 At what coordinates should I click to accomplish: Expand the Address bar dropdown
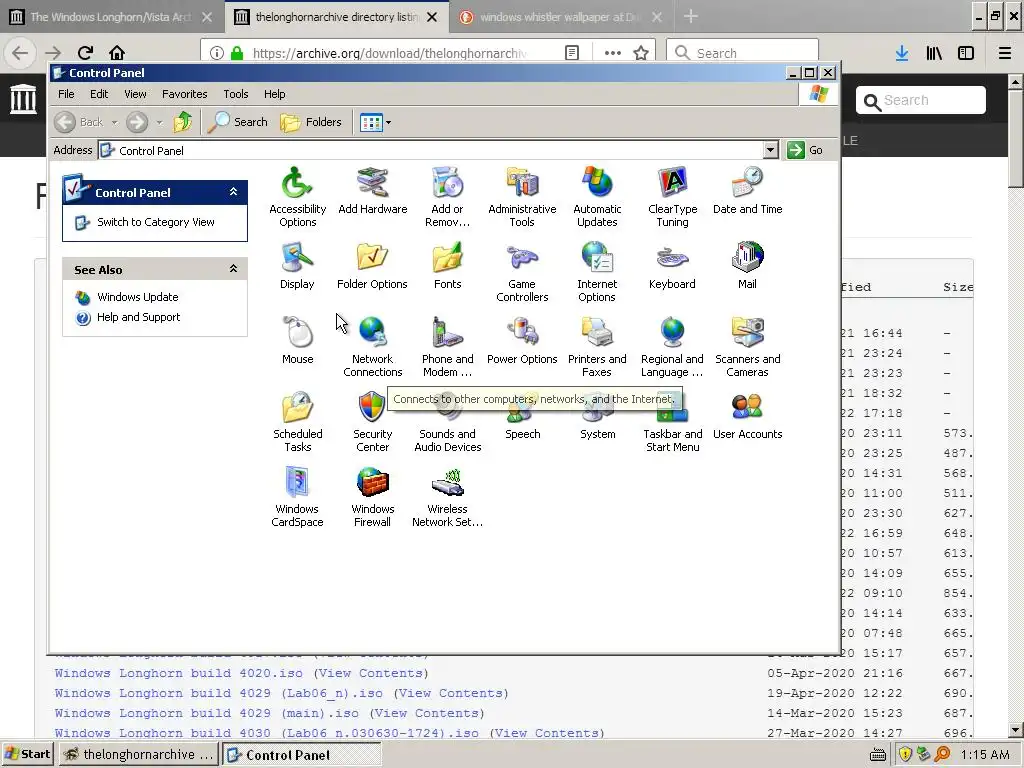pos(771,150)
